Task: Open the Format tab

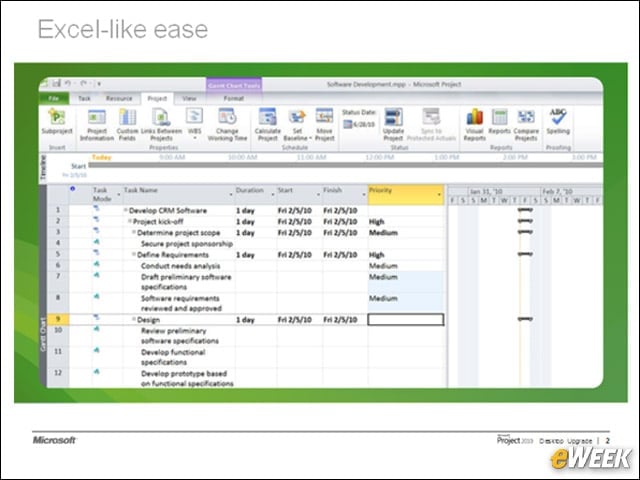Action: tap(233, 98)
